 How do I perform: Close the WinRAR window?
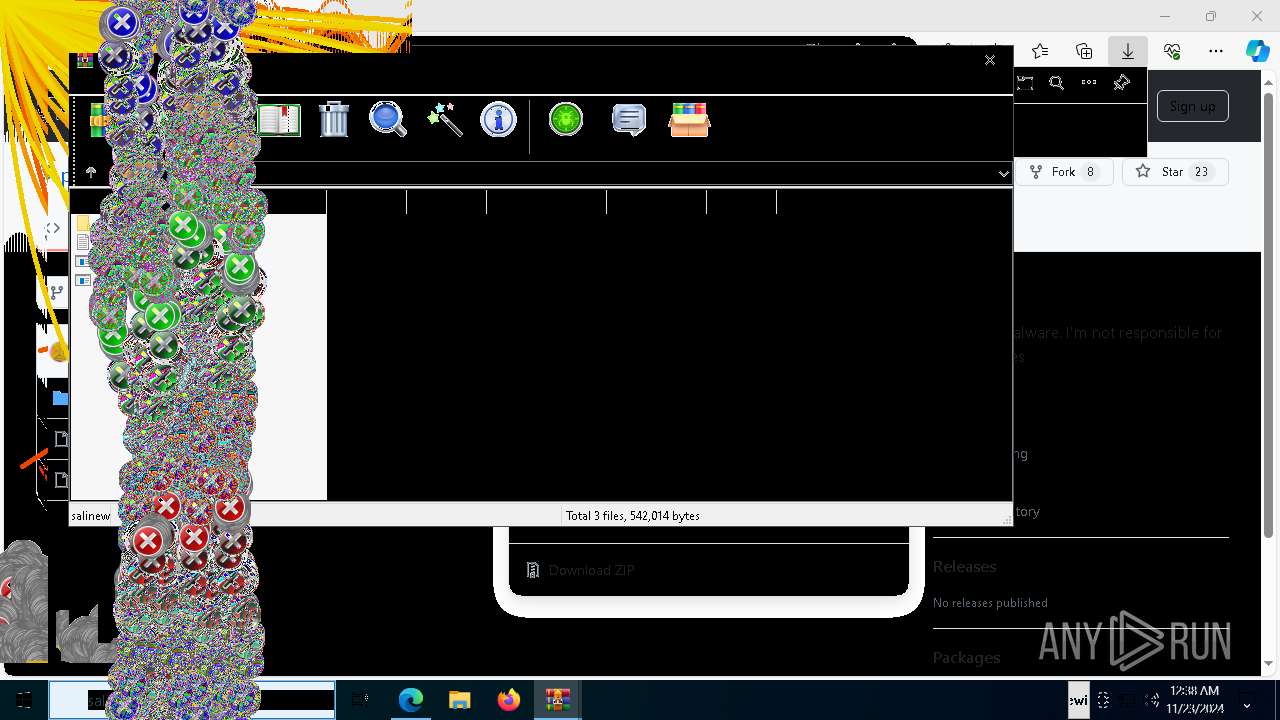coord(990,60)
